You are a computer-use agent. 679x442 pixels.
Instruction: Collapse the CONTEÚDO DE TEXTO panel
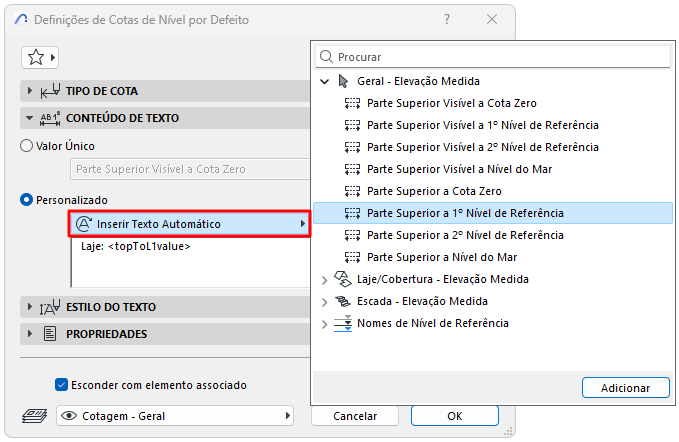coord(29,118)
